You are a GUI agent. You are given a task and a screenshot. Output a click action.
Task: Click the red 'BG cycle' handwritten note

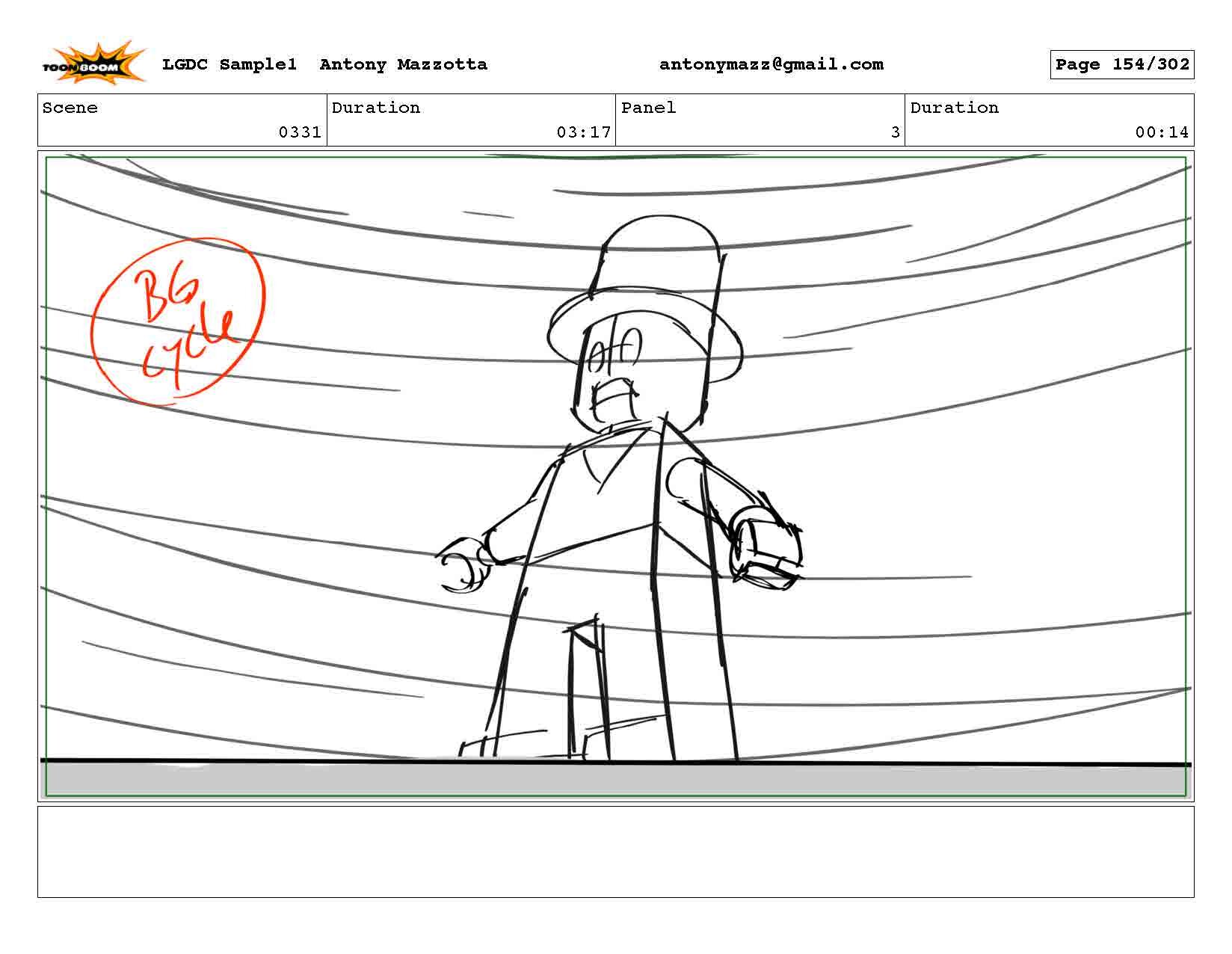179,321
